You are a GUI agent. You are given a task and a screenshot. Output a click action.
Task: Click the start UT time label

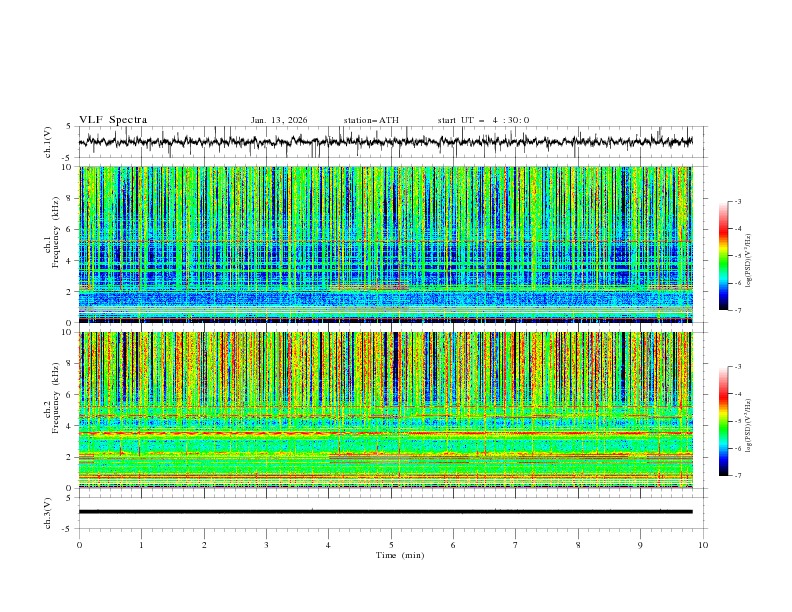click(483, 120)
